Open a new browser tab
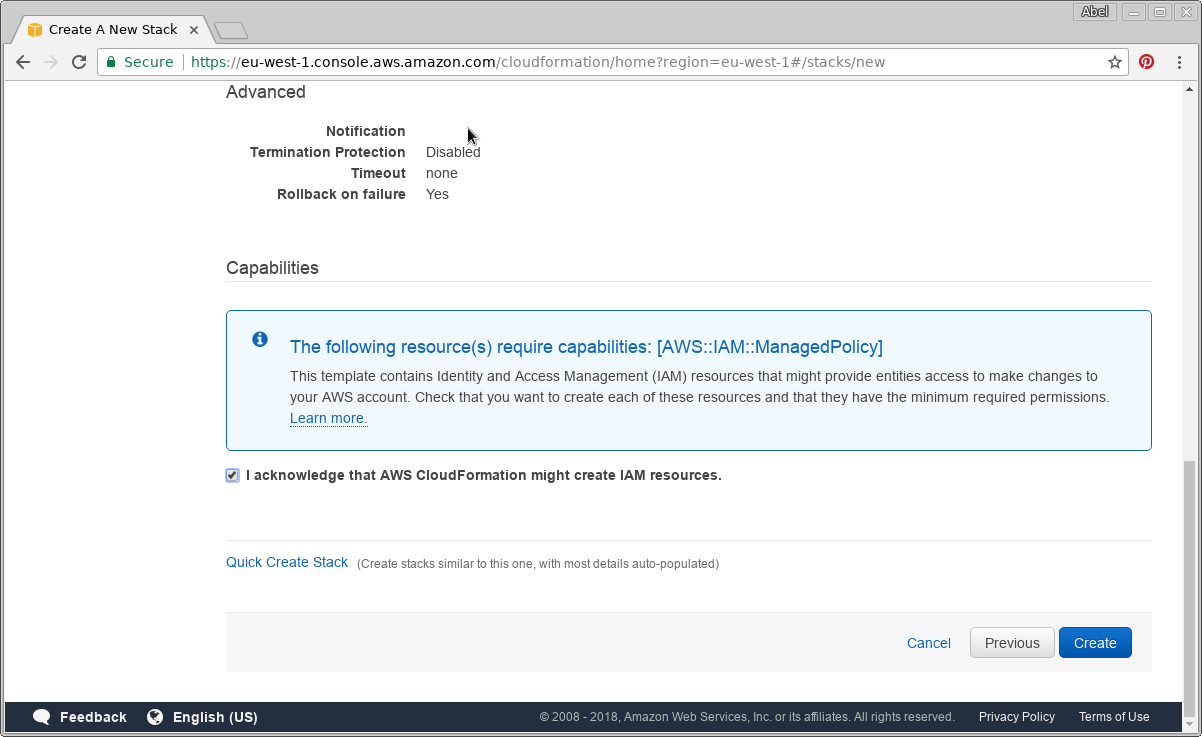Screen dimensions: 1202x737 [x=231, y=31]
